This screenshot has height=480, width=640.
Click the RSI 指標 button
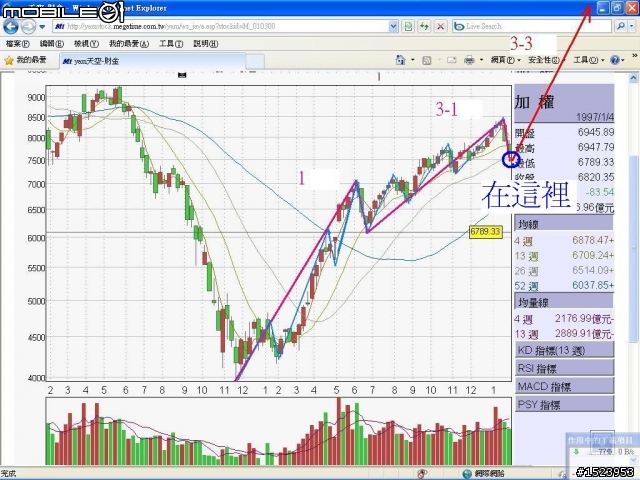[x=564, y=369]
